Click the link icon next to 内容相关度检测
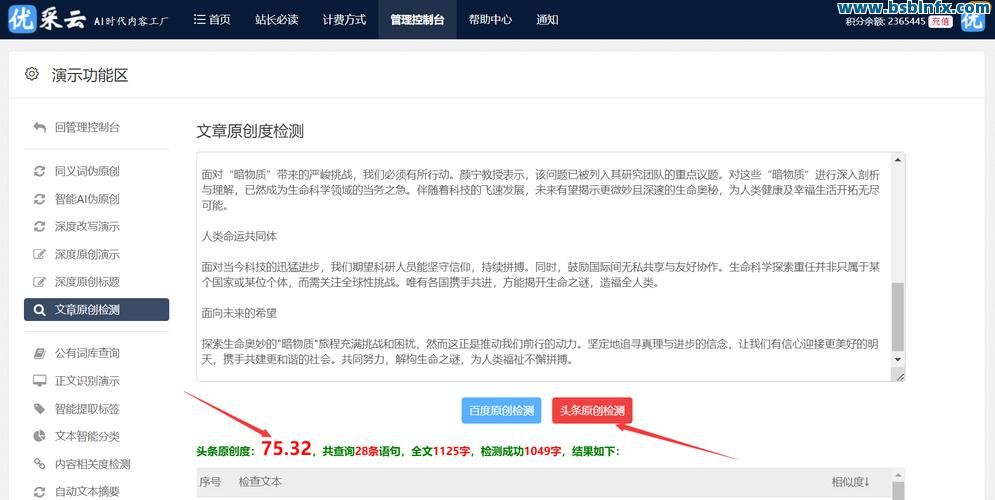 [x=39, y=464]
